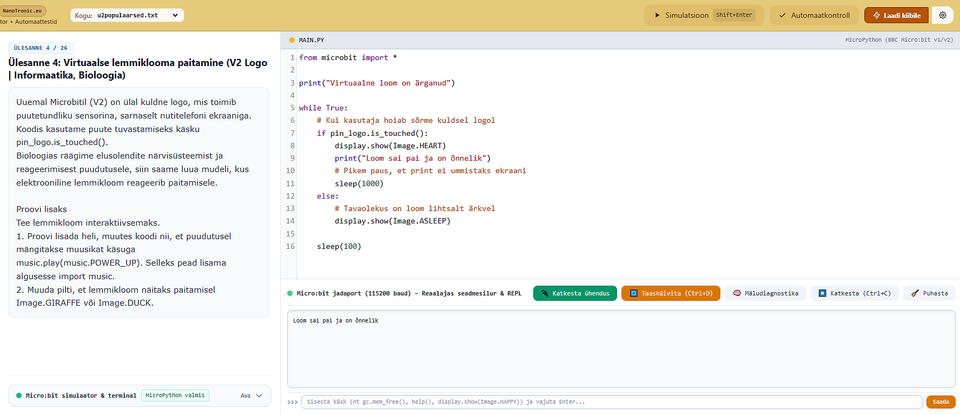This screenshot has height=415, width=960.
Task: Expand simulator panel via Ava chevron
Action: pyautogui.click(x=252, y=395)
